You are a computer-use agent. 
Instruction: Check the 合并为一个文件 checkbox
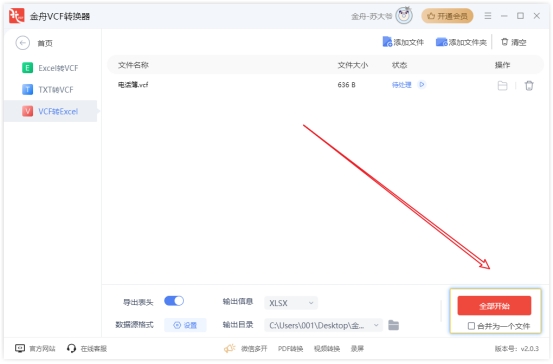coord(471,326)
